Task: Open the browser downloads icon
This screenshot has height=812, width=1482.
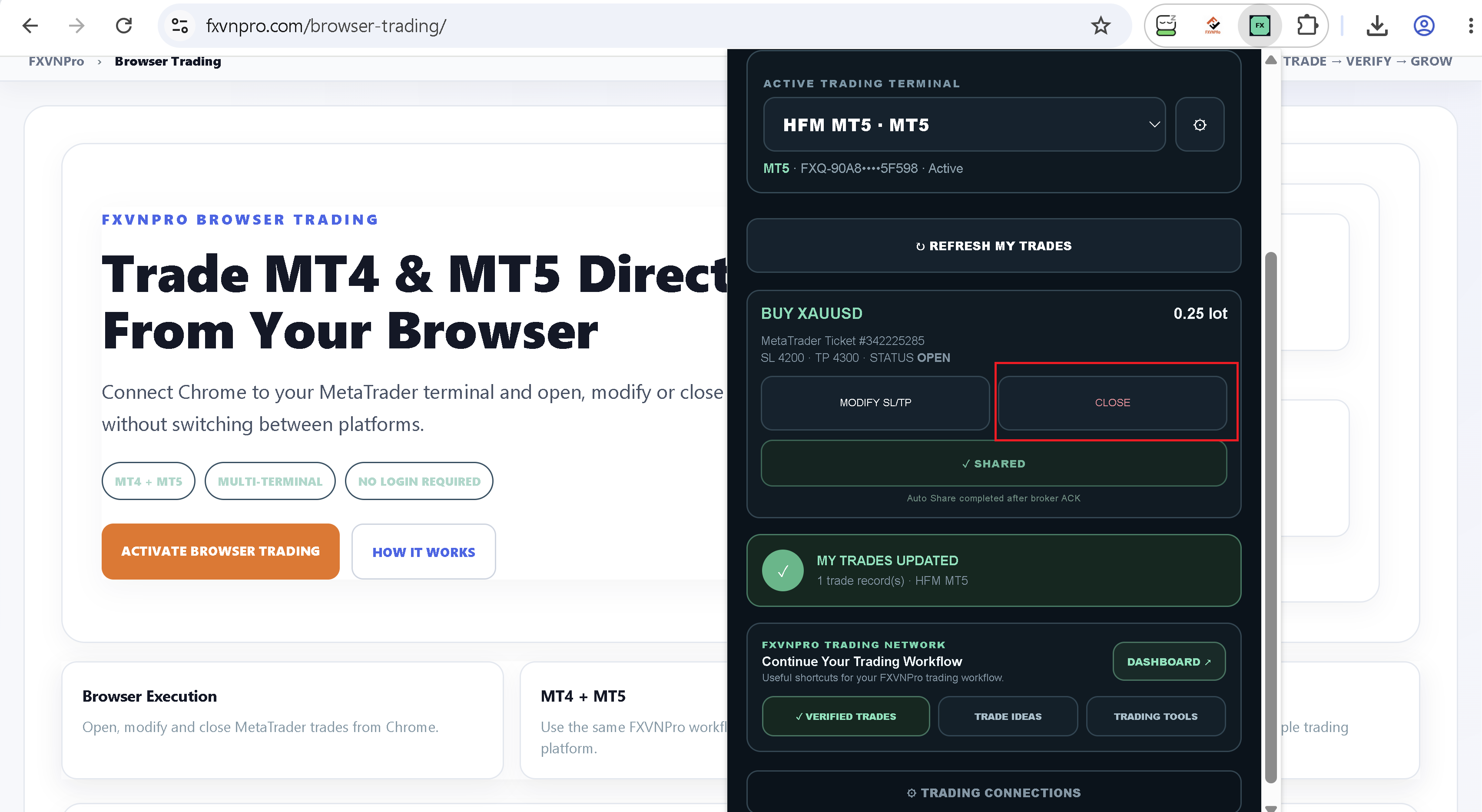Action: click(1377, 26)
